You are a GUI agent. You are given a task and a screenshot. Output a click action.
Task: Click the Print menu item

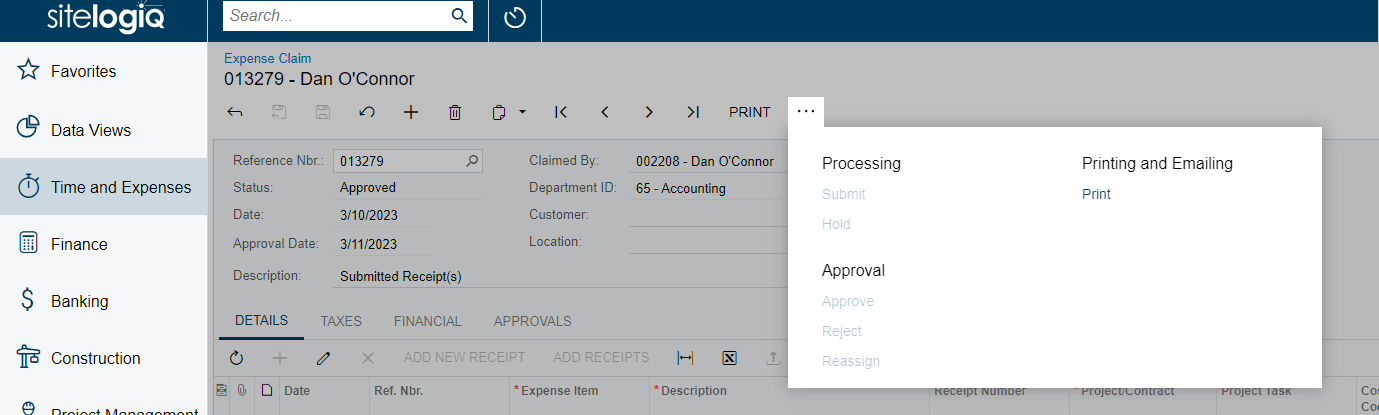click(x=1096, y=194)
